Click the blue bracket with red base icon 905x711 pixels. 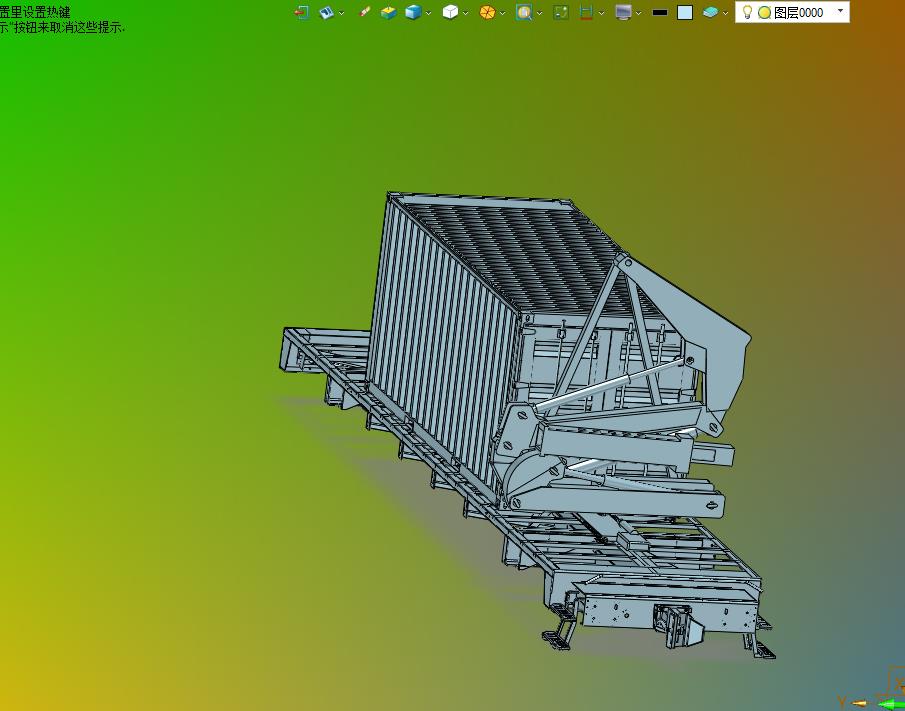[x=586, y=12]
